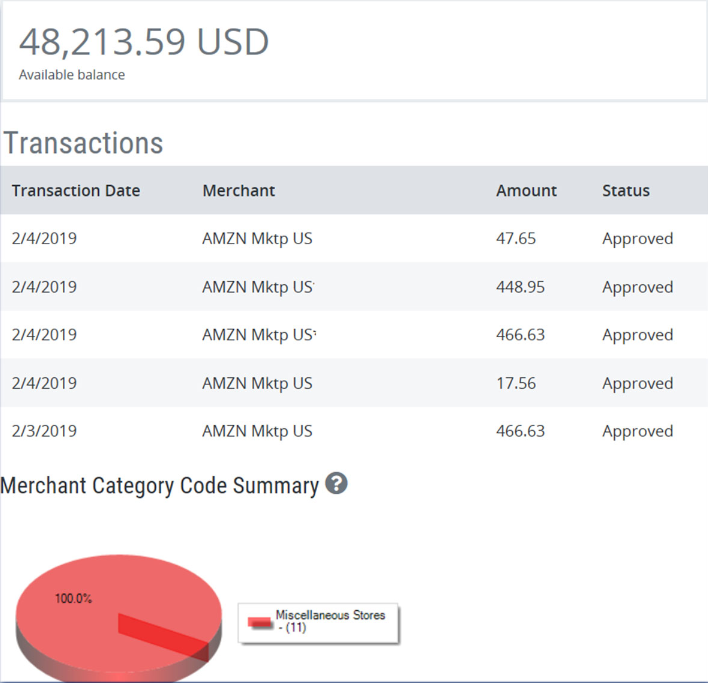Image resolution: width=708 pixels, height=683 pixels.
Task: Click the 48,213.59 USD available balance
Action: click(144, 42)
